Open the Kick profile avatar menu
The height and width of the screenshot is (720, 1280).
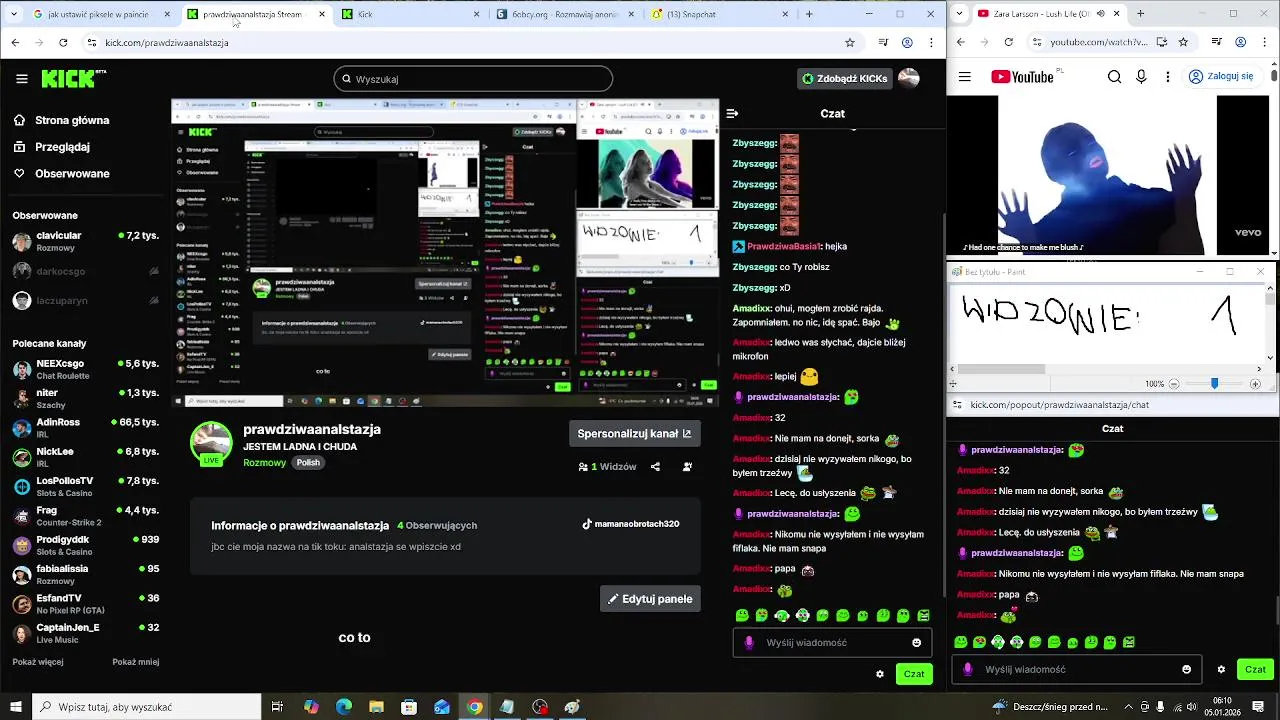coord(909,78)
